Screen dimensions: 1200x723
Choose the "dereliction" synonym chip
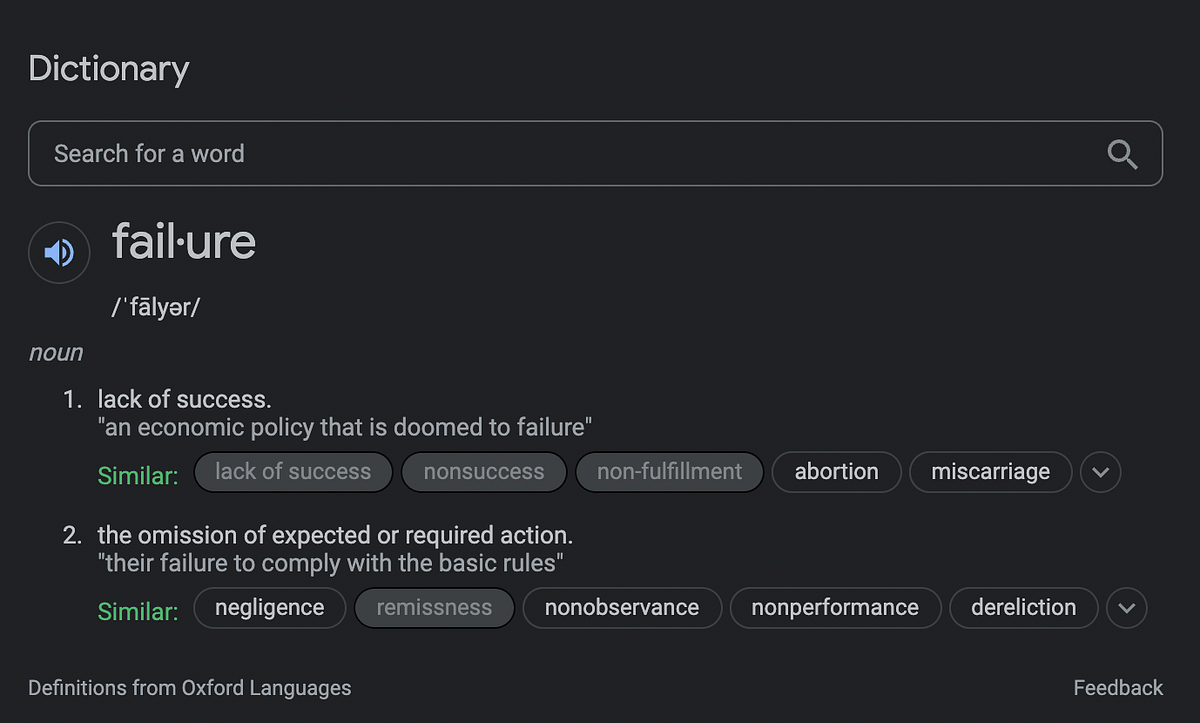pos(1024,608)
